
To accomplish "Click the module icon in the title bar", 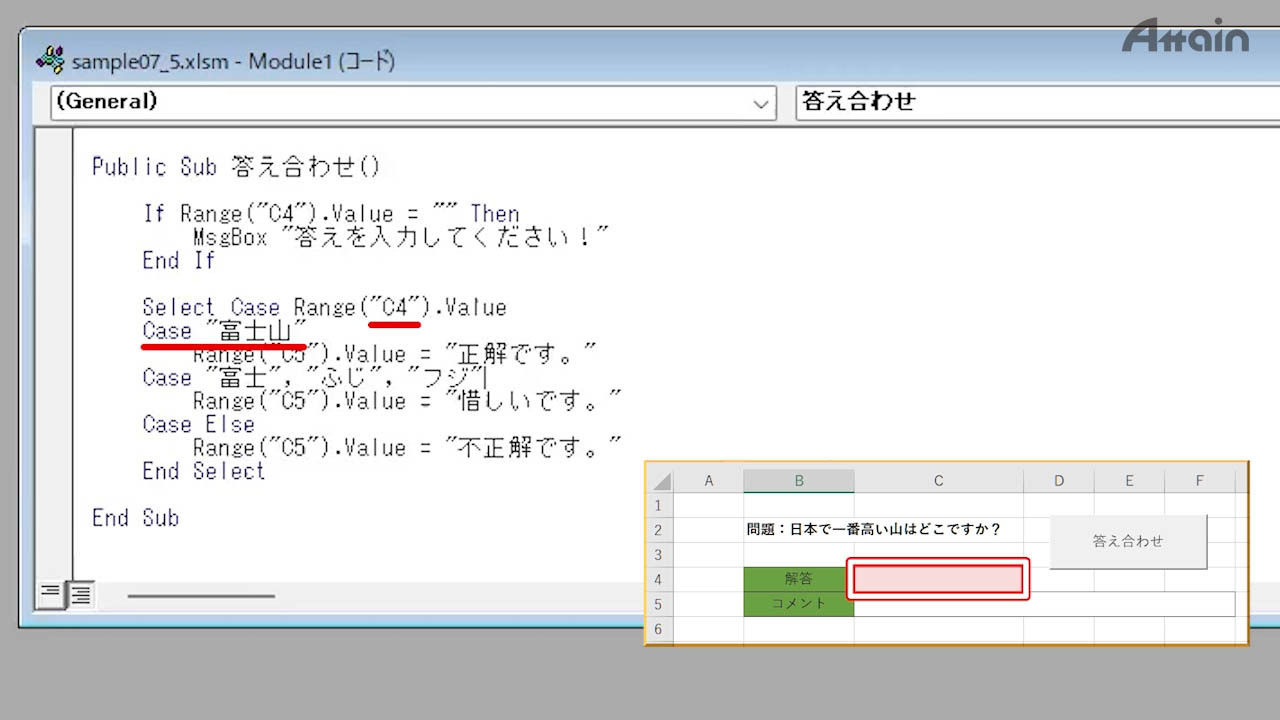I will 50,61.
